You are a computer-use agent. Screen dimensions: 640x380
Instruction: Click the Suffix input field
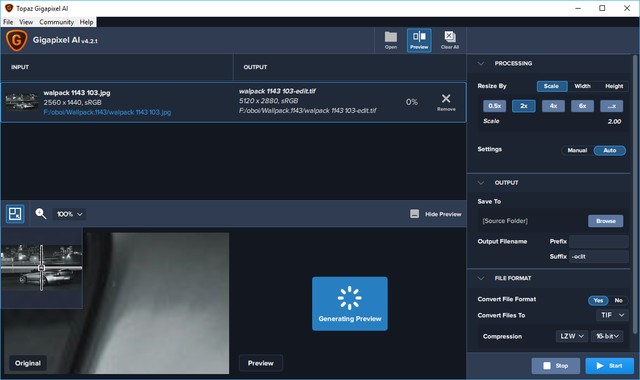point(598,256)
